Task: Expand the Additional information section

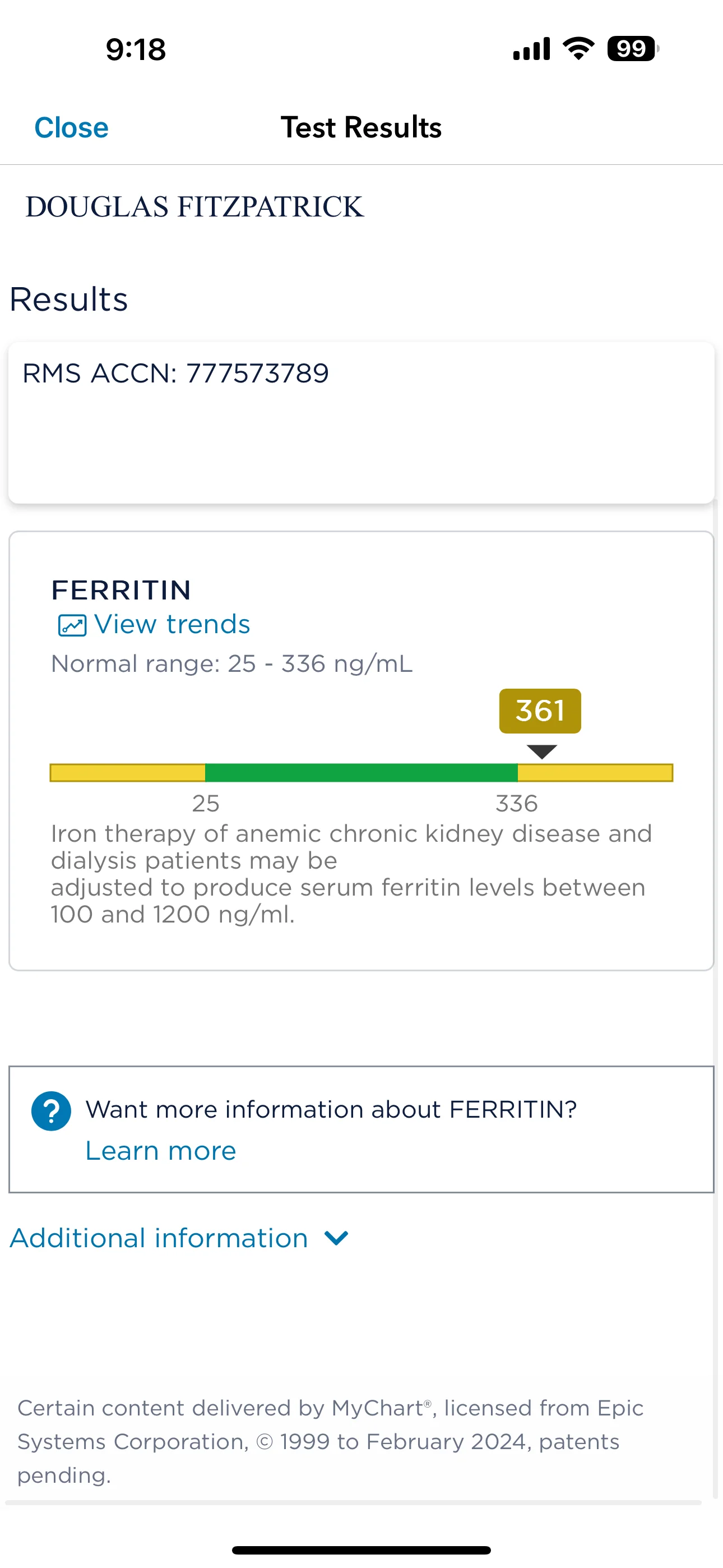Action: (x=159, y=1238)
